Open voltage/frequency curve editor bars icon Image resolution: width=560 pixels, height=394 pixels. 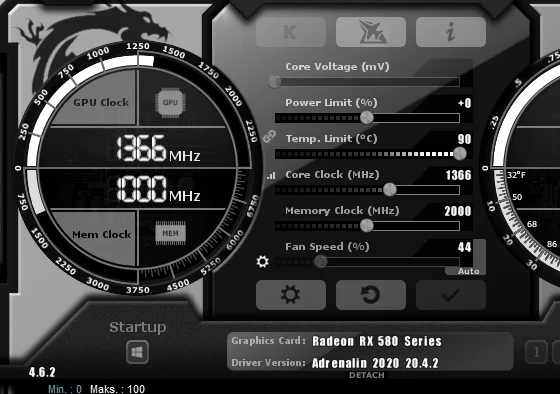271,175
